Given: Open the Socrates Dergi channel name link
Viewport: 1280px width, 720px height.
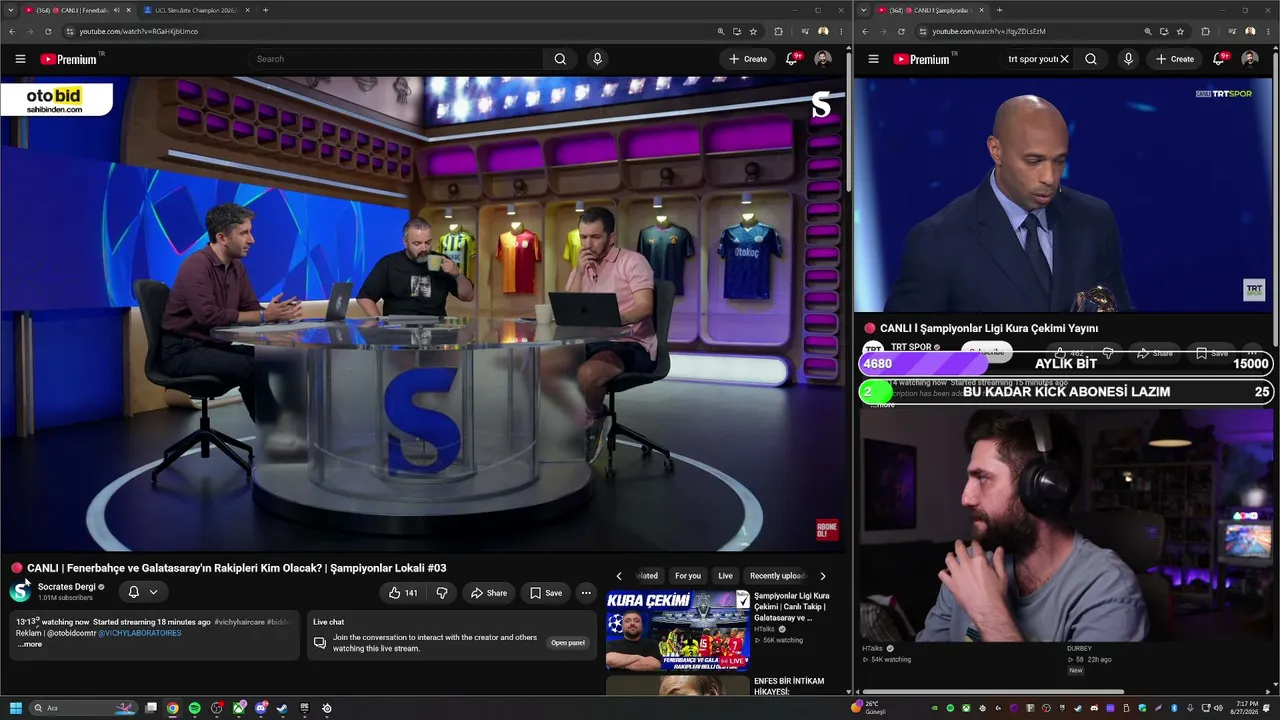Looking at the screenshot, I should pyautogui.click(x=67, y=587).
